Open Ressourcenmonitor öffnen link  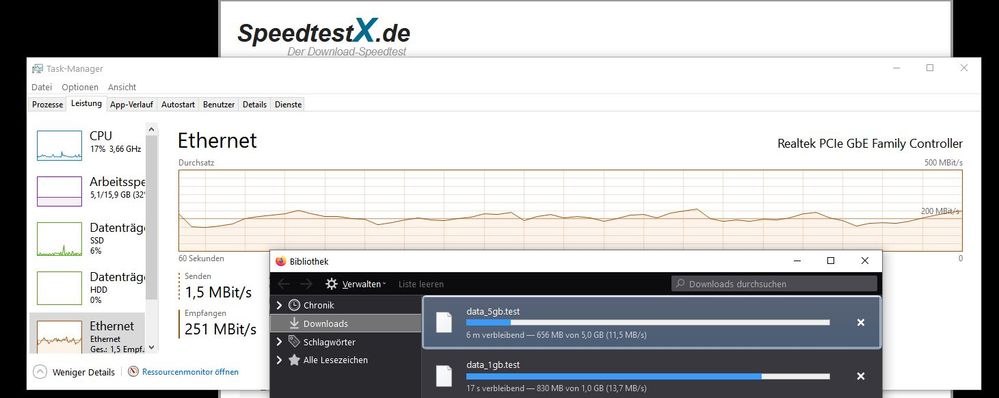tap(190, 372)
